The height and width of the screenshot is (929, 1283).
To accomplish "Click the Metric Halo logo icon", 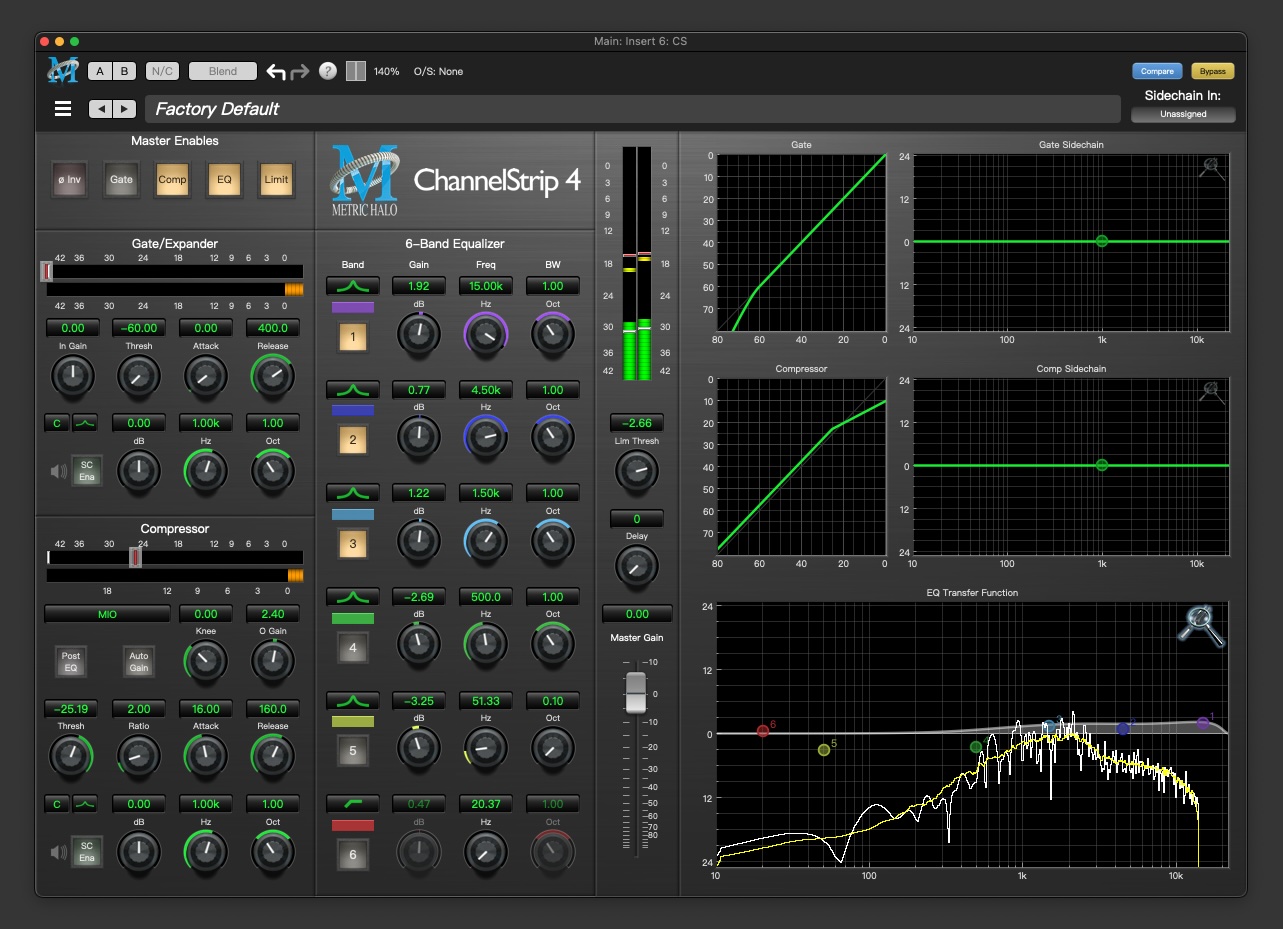I will click(x=63, y=71).
